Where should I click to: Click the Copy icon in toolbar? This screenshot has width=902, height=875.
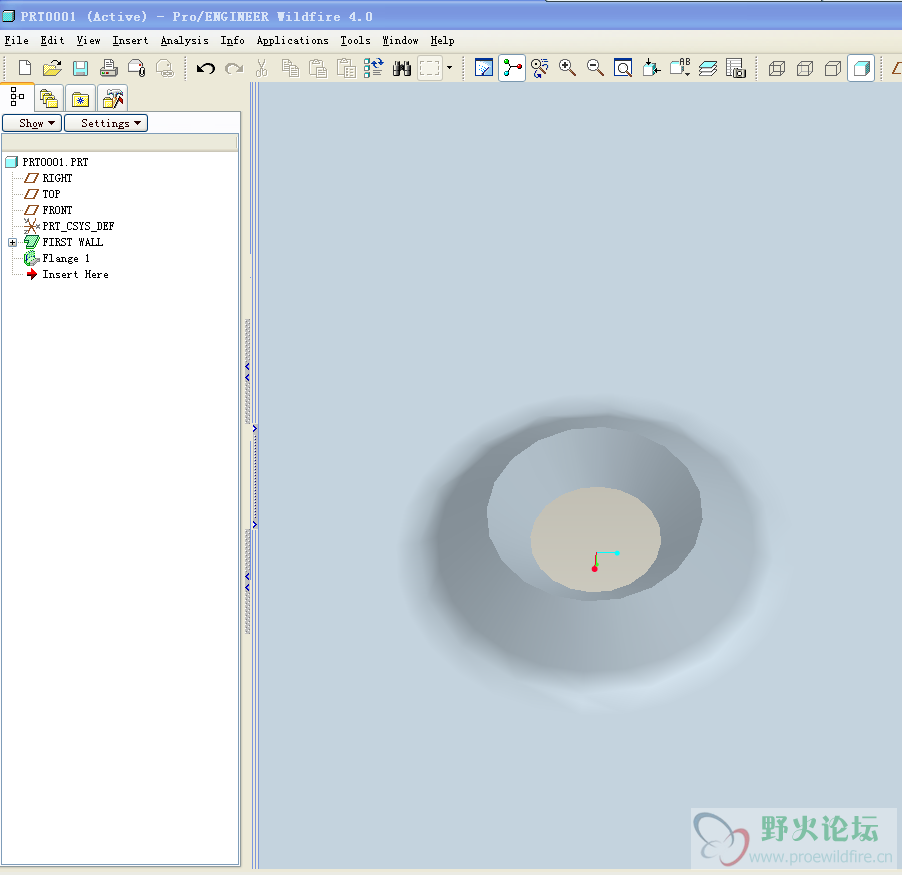pyautogui.click(x=290, y=68)
